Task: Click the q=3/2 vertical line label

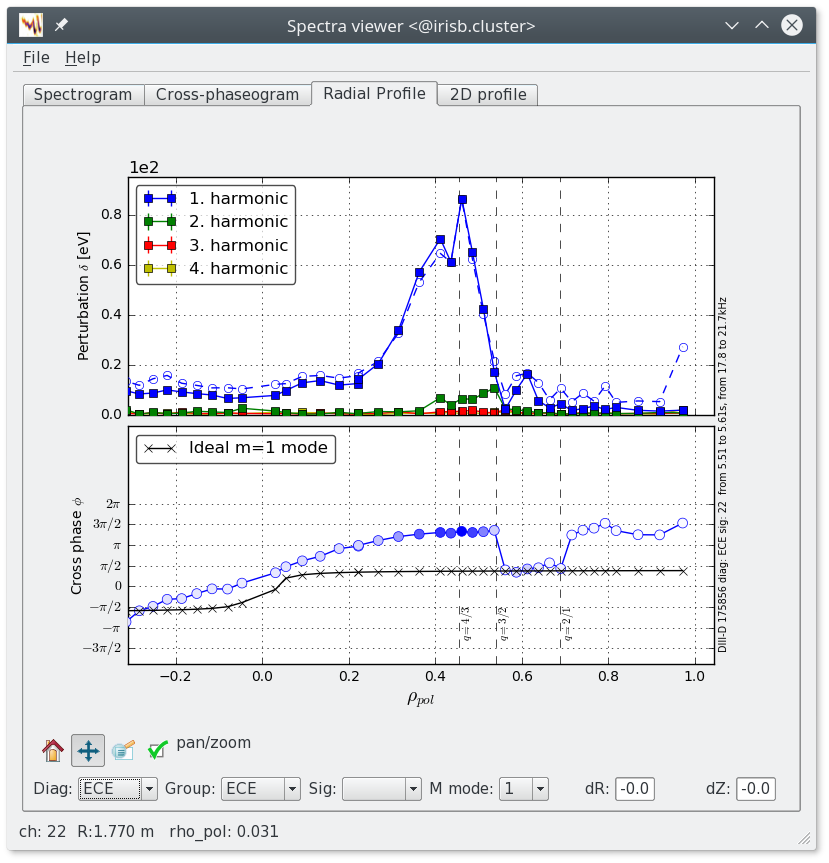Action: (503, 624)
